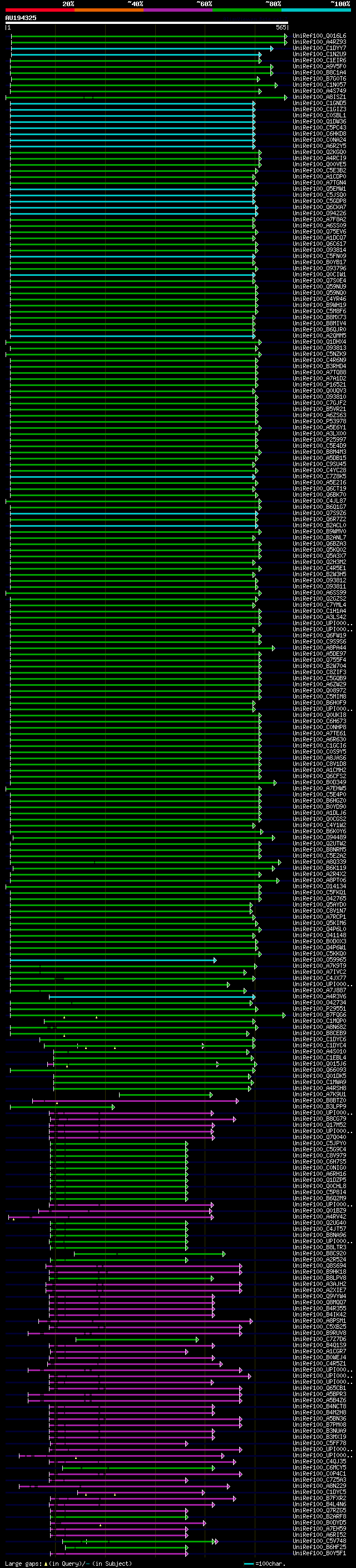Screen dimensions: 356x1568
Task: Click label UniRef100_C1GND5
Action: (319, 103)
